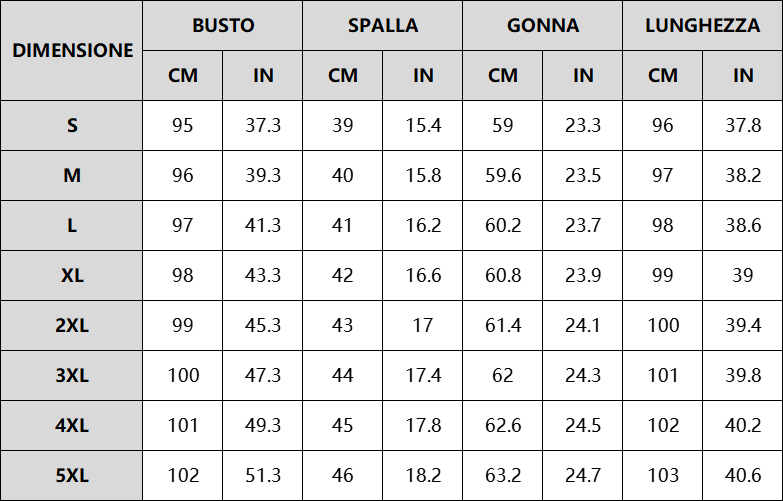The width and height of the screenshot is (783, 501).
Task: Click the 39 LUNGHEZZA inches cell
Action: click(x=743, y=275)
